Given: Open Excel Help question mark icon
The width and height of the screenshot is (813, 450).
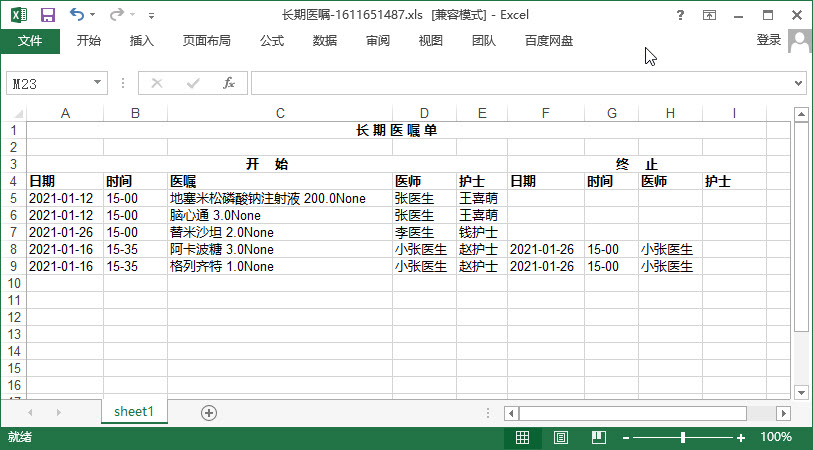Looking at the screenshot, I should (x=681, y=15).
